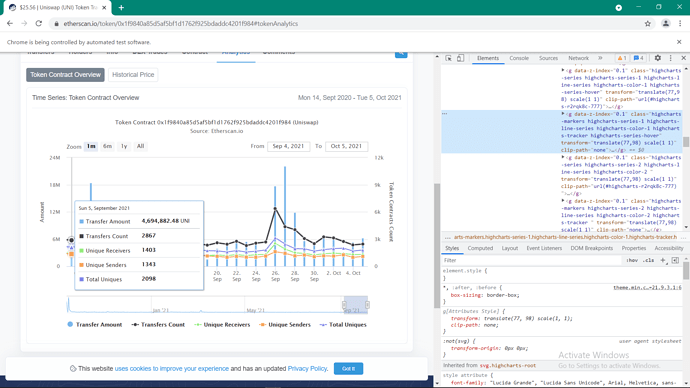
Task: Bookmark this page with the star icon
Action: (647, 24)
